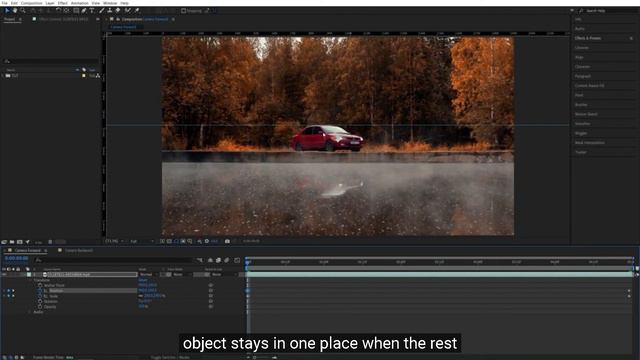The height and width of the screenshot is (360, 640).
Task: Open Character panel in right sidebar
Action: click(582, 67)
